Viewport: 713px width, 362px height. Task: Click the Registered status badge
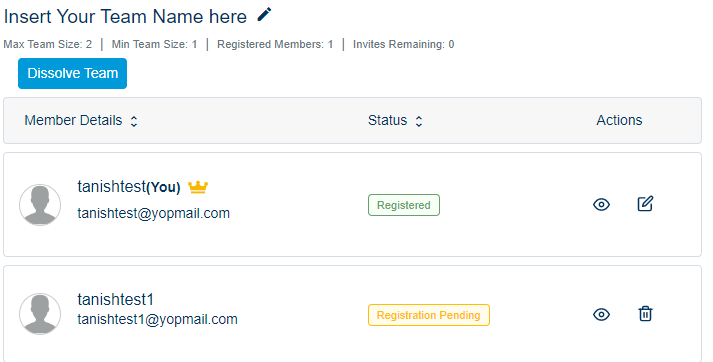(404, 205)
